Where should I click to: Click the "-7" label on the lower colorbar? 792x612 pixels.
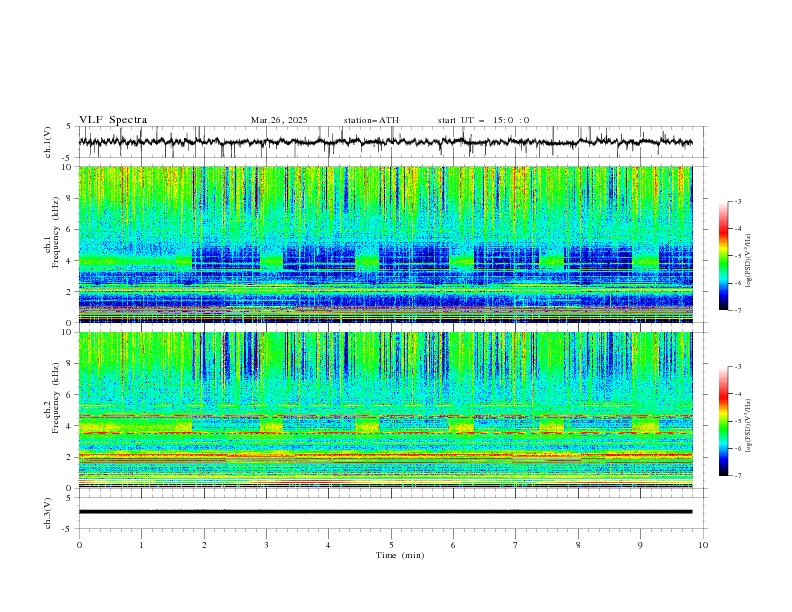[737, 475]
